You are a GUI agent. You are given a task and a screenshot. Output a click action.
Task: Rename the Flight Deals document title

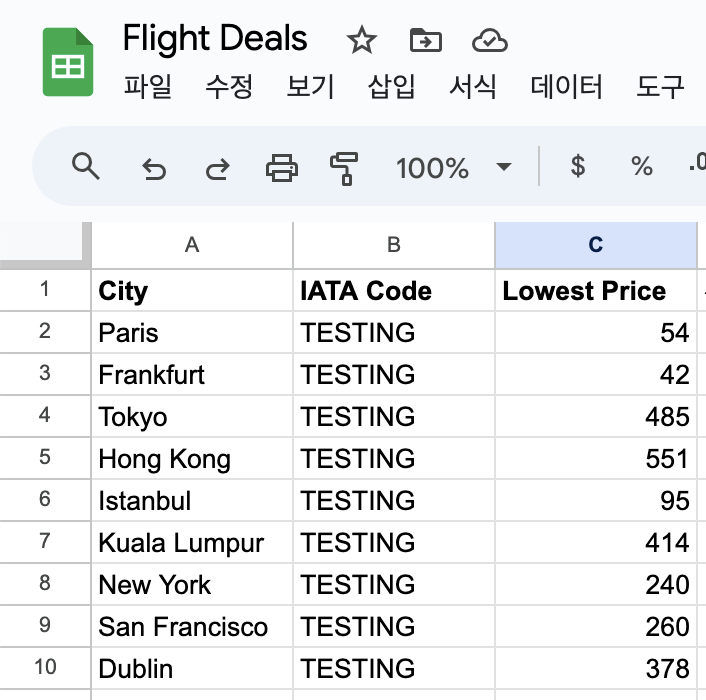215,39
